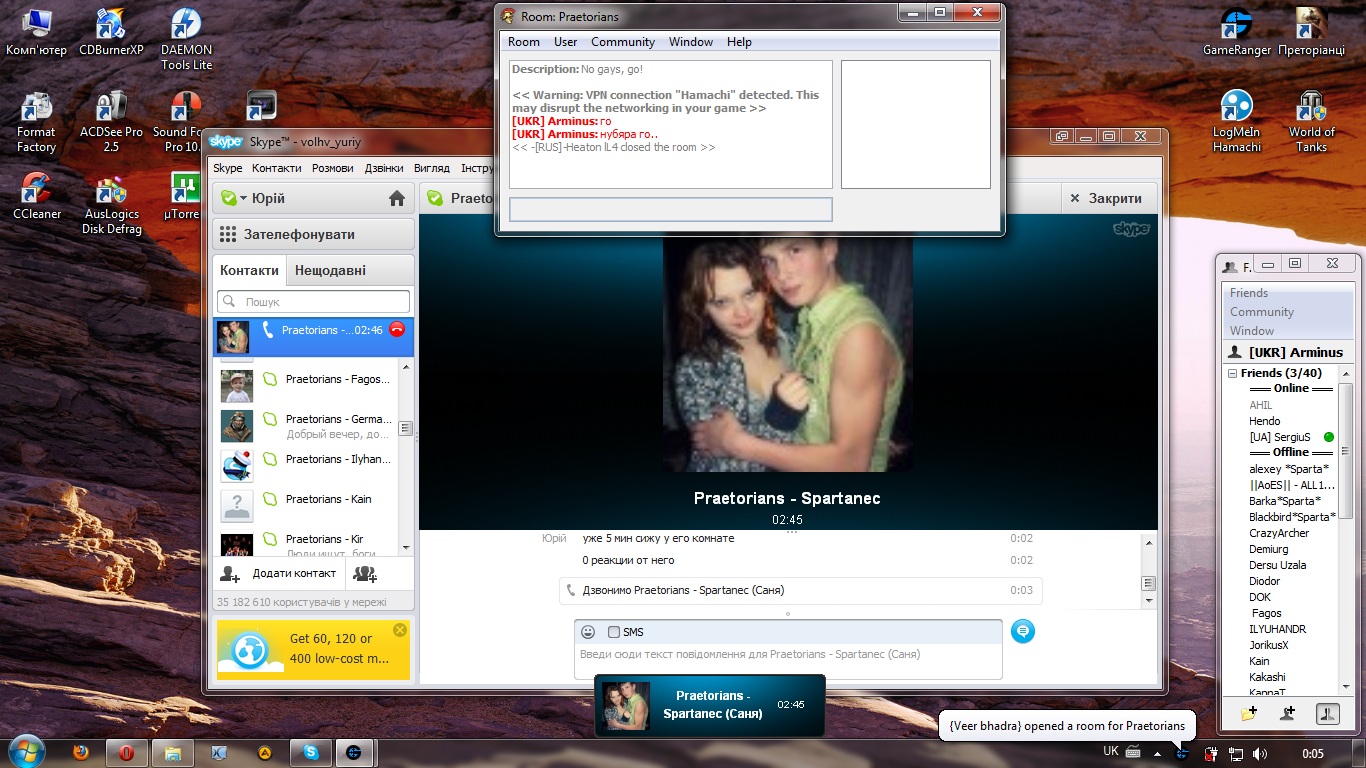This screenshot has width=1366, height=768.
Task: Switch to Skype from the taskbar
Action: coord(311,753)
